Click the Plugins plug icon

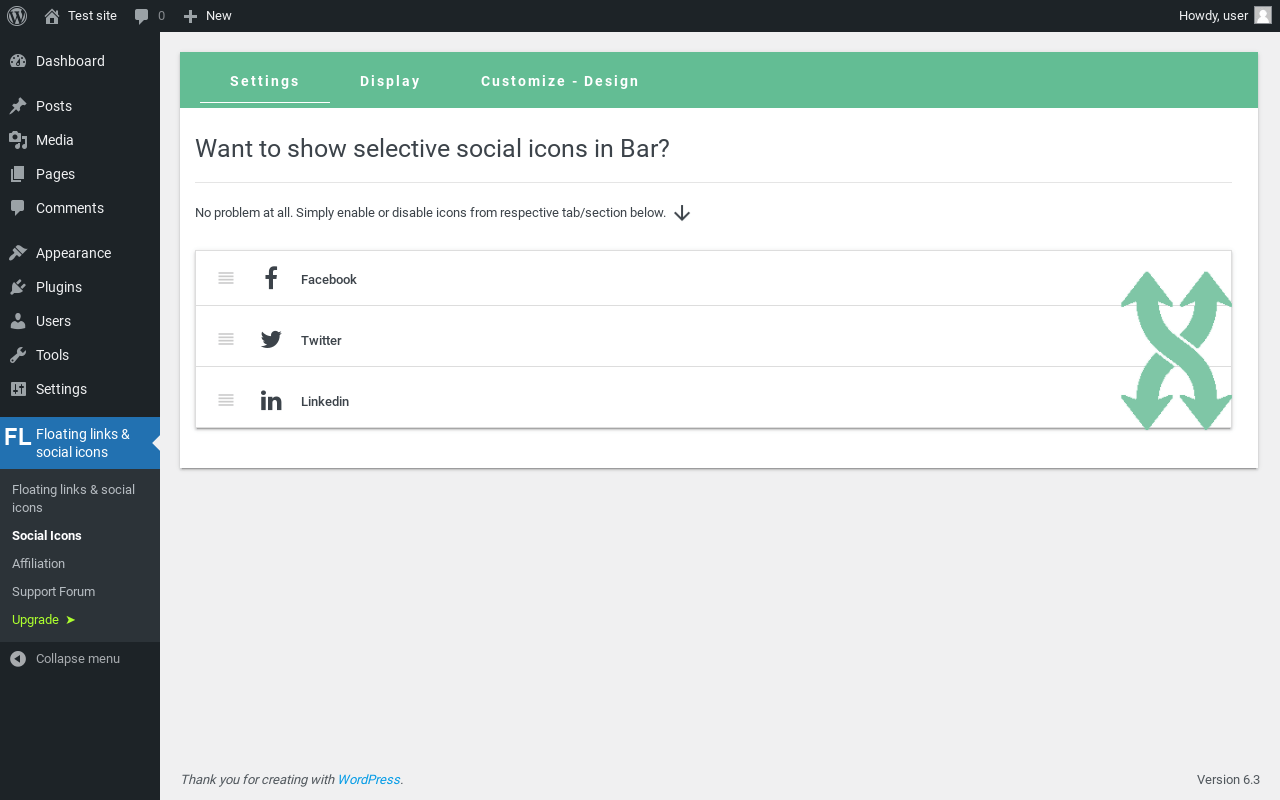click(18, 287)
